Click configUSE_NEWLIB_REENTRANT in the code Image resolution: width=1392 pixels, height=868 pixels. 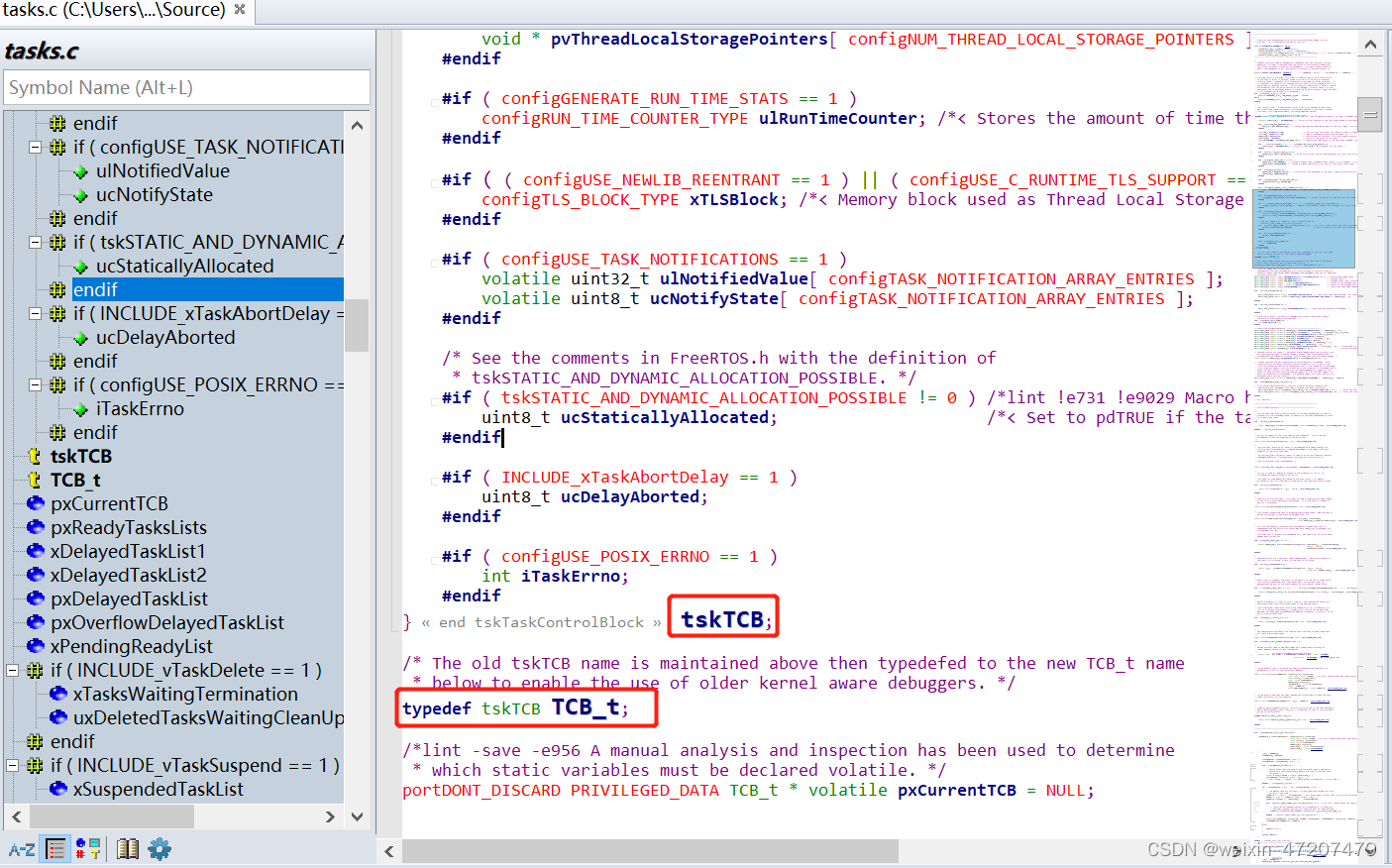[652, 179]
